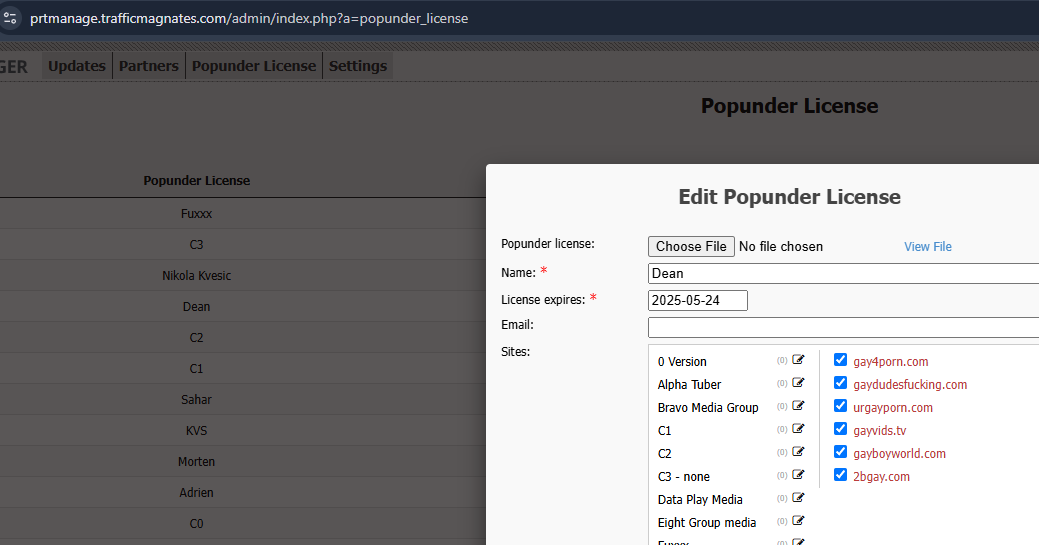Viewport: 1039px width, 545px height.
Task: Switch to the Partners menu tab
Action: click(x=149, y=66)
